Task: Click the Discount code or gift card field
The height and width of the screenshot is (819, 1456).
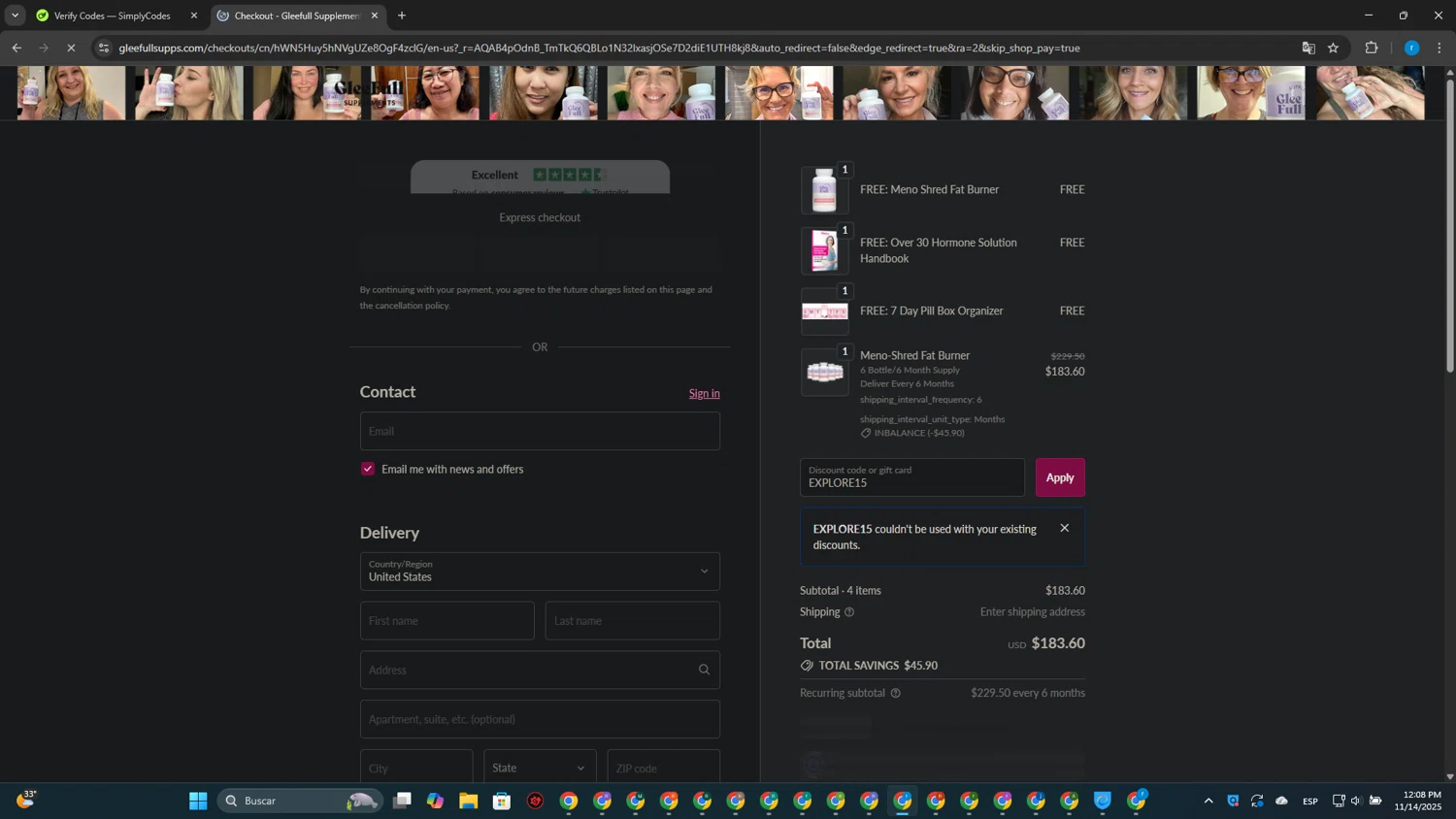Action: click(x=911, y=477)
